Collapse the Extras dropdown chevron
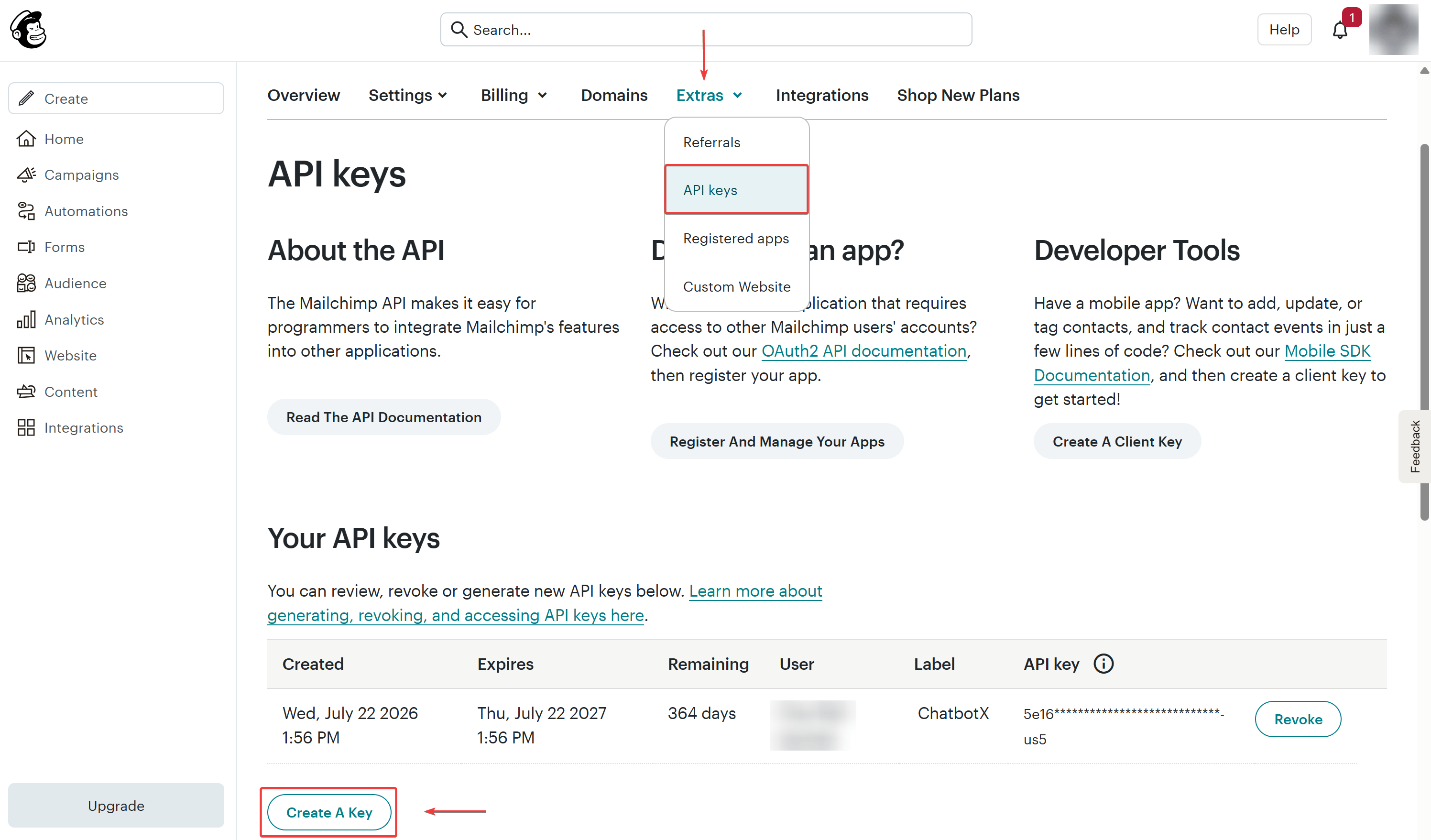 point(738,96)
